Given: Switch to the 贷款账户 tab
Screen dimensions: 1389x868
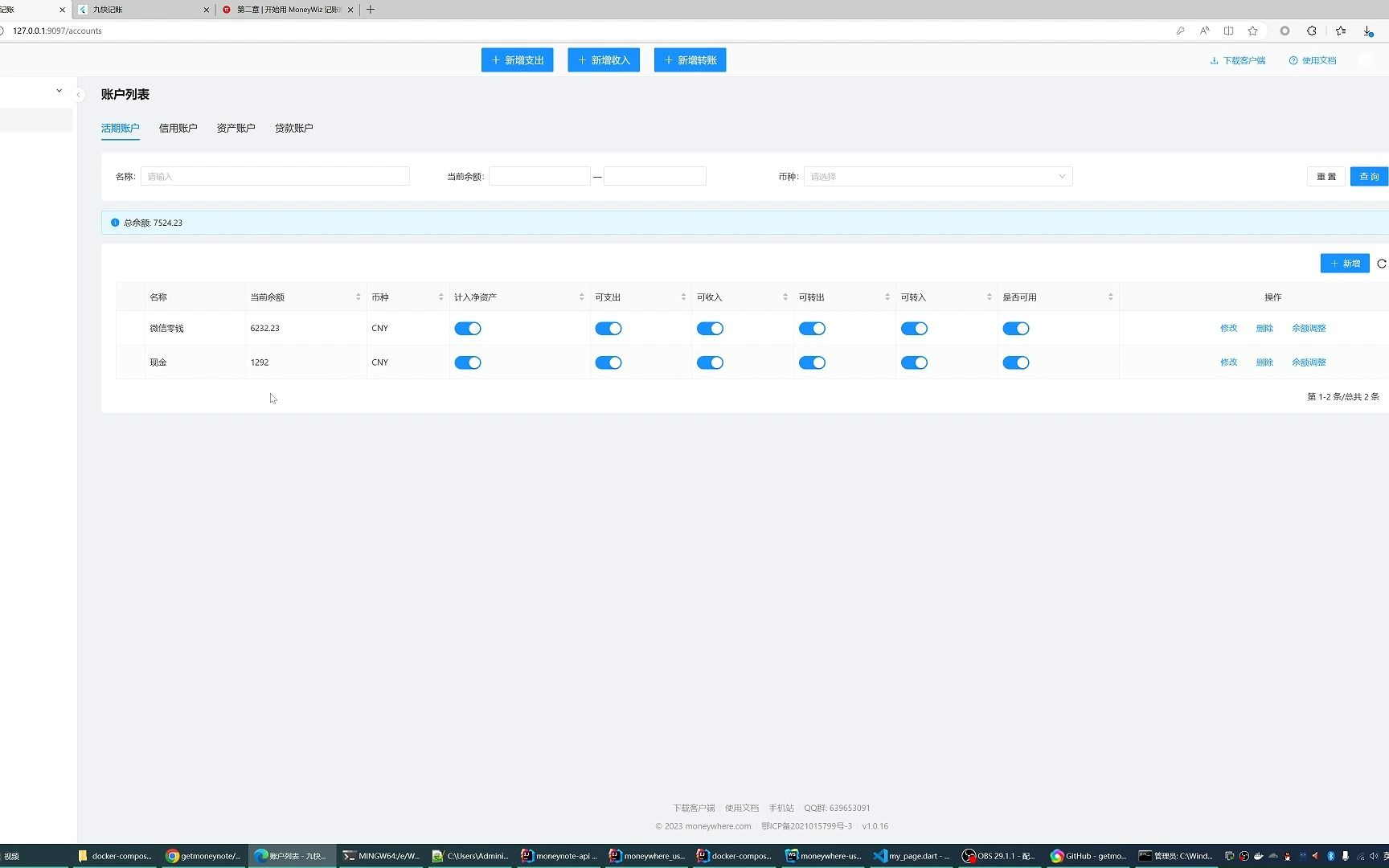Looking at the screenshot, I should tap(294, 129).
